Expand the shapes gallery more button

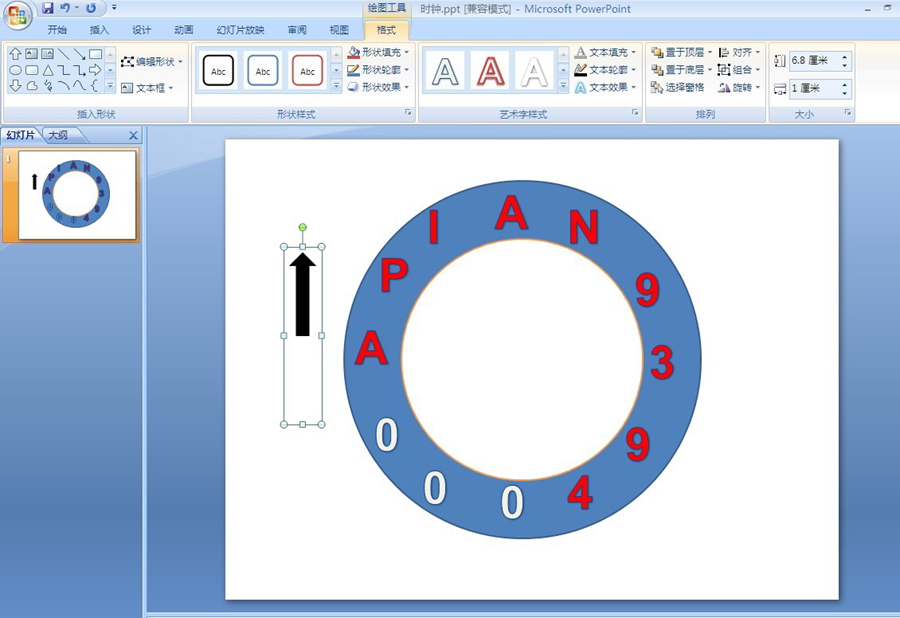pyautogui.click(x=110, y=86)
